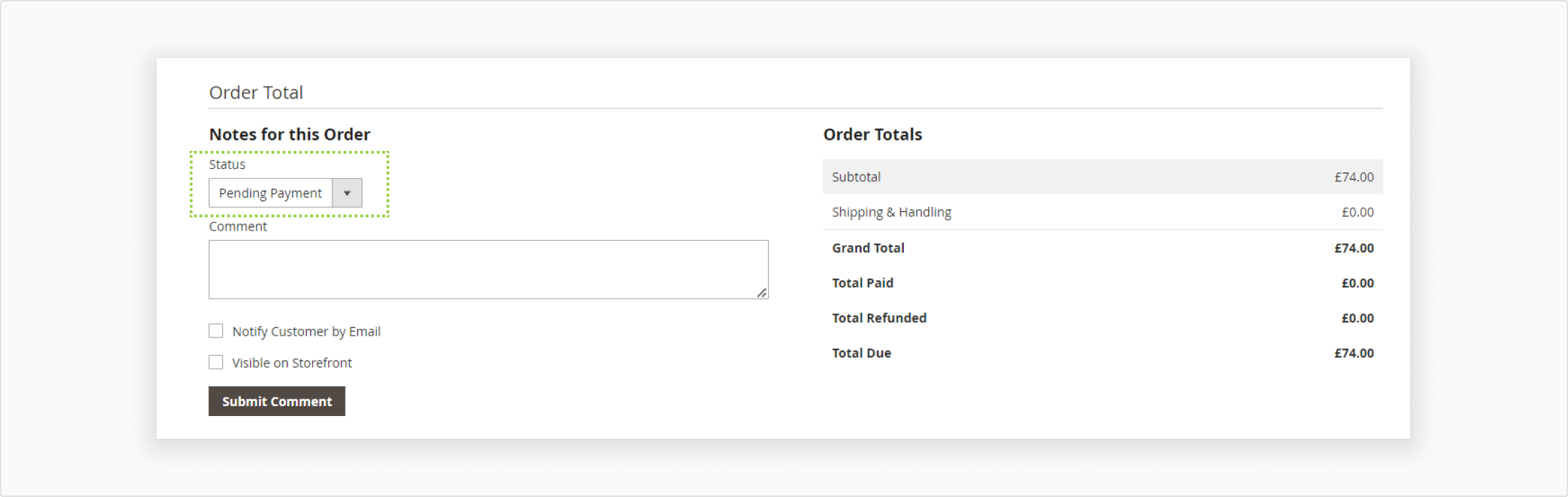The width and height of the screenshot is (1568, 497).
Task: Click the Grand Total £74.00 amount
Action: 1354,248
